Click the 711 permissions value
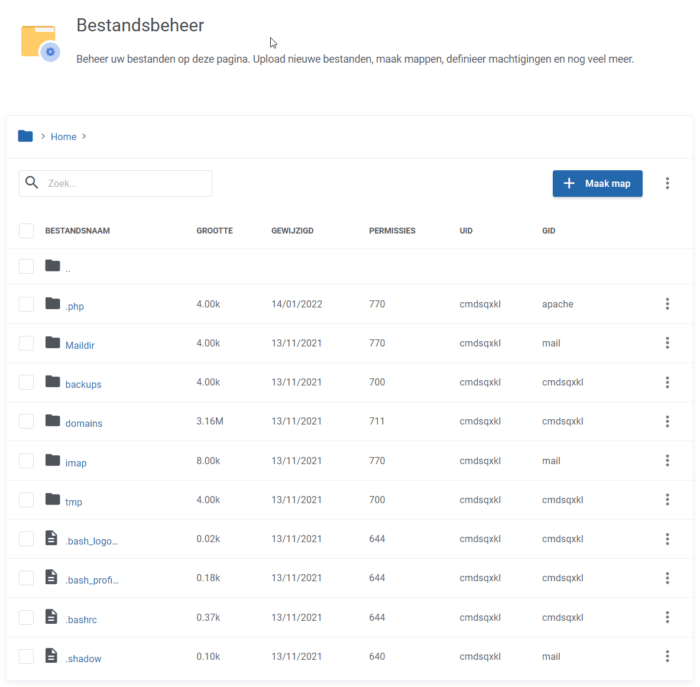 (x=377, y=421)
